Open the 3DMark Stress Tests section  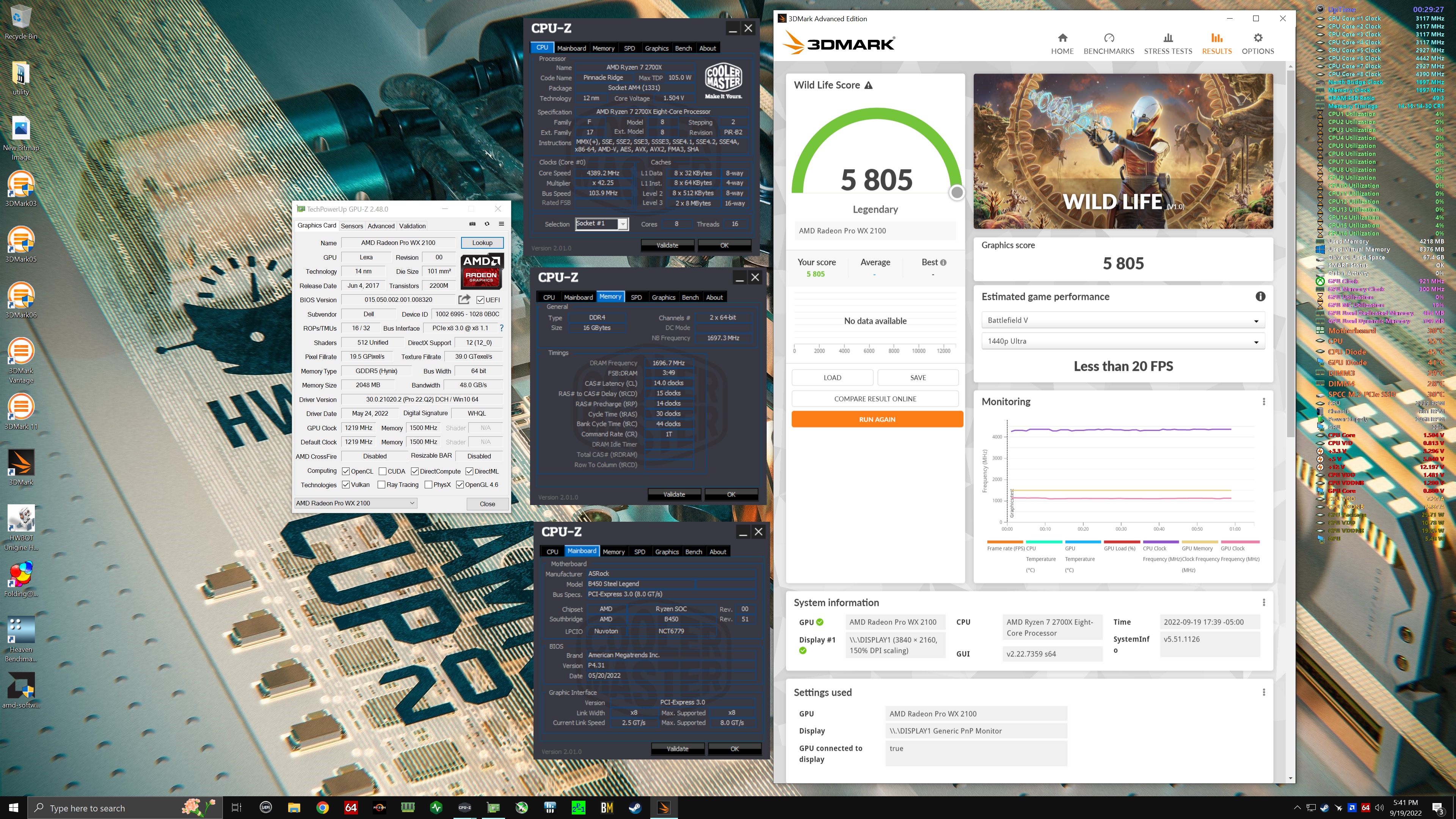point(1168,44)
